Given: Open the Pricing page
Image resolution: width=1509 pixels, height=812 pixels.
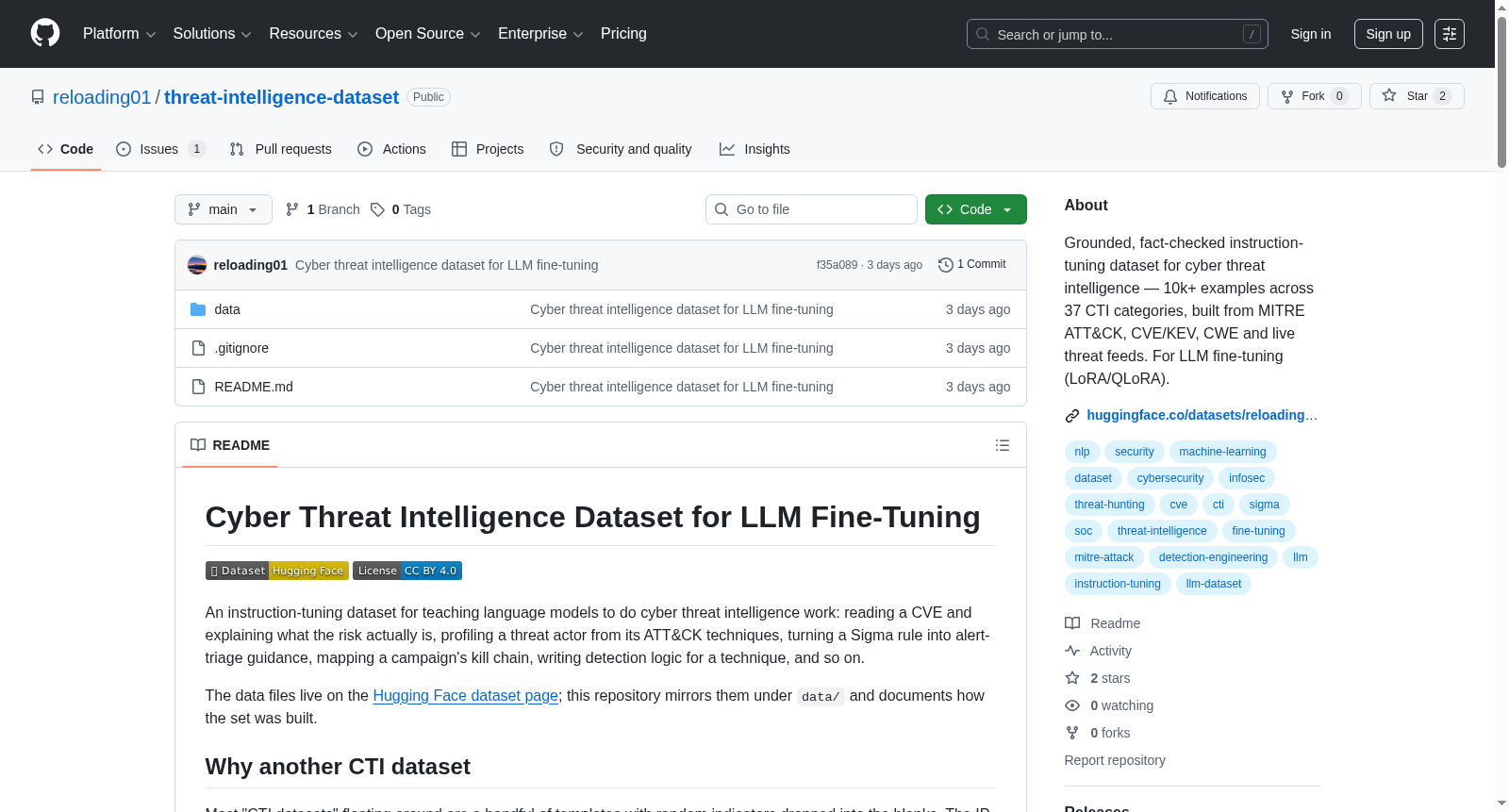Looking at the screenshot, I should click(x=623, y=34).
